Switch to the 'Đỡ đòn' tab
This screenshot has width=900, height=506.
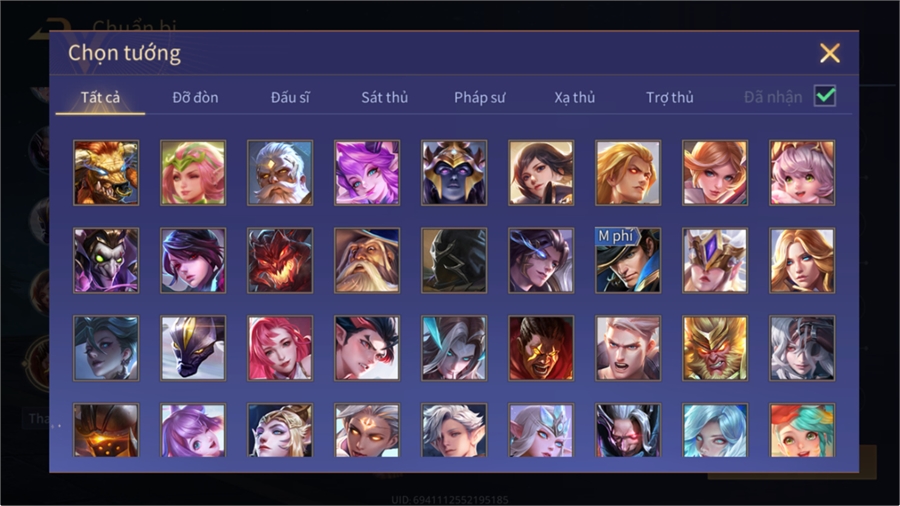(195, 98)
